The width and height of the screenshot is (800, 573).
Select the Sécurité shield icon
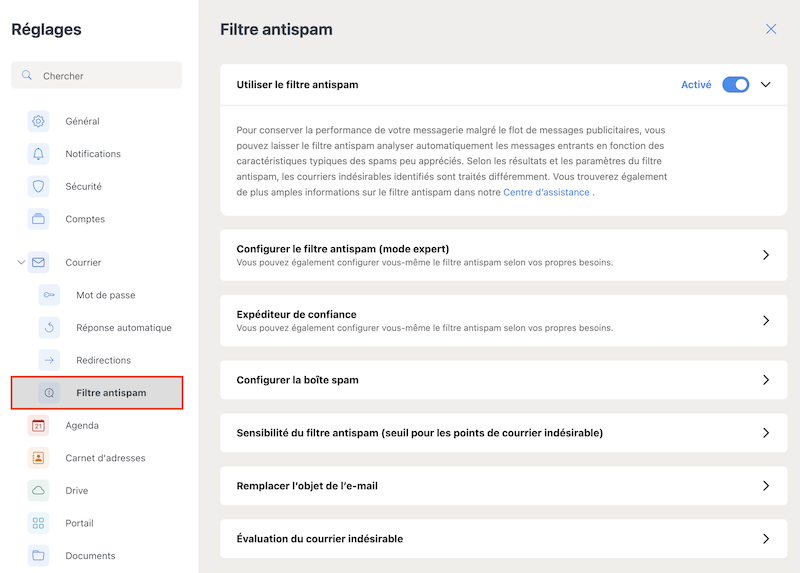click(38, 187)
